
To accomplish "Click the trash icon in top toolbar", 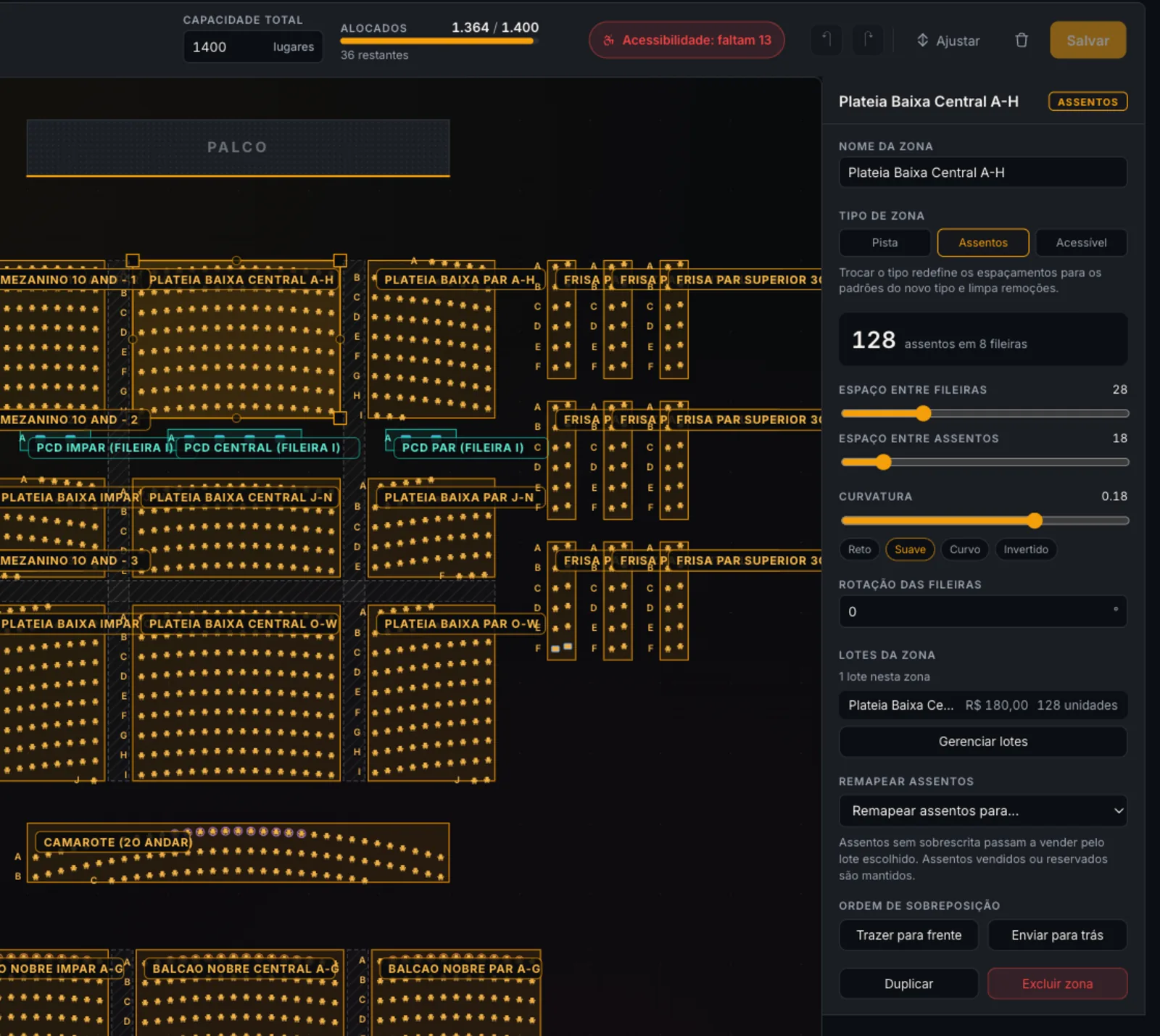I will click(x=1022, y=41).
